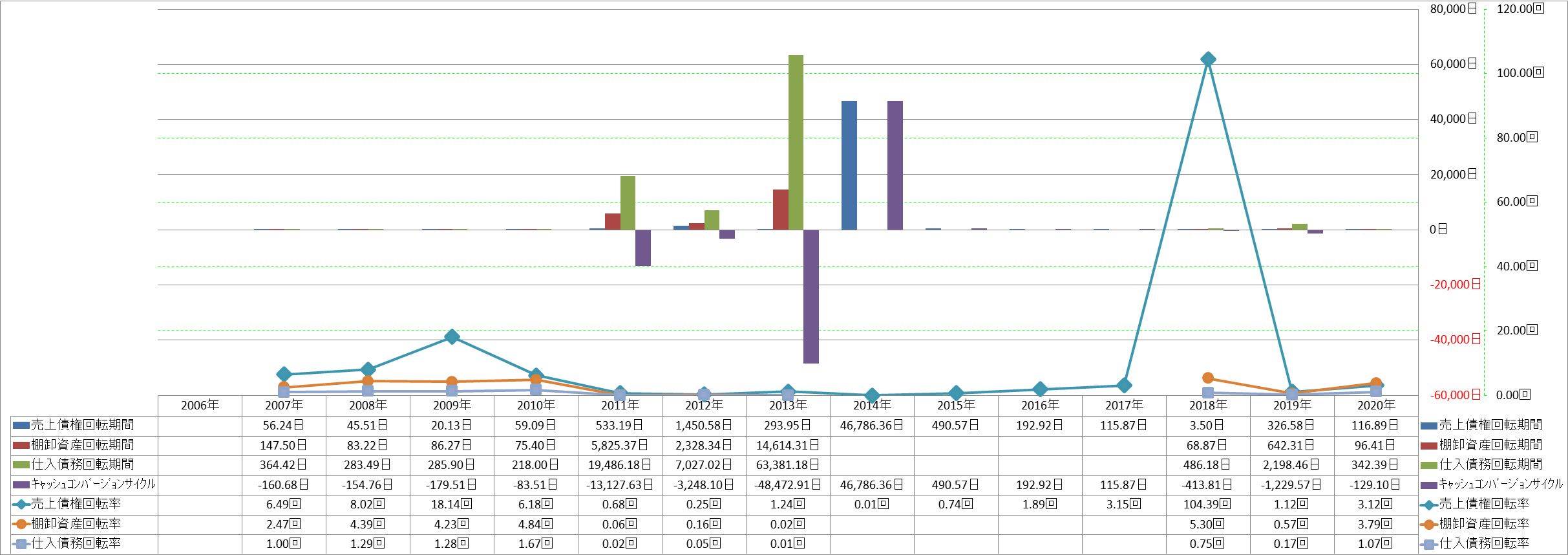The height and width of the screenshot is (555, 1568).
Task: Click the 2,198.46日 cell for 2019
Action: click(1292, 464)
